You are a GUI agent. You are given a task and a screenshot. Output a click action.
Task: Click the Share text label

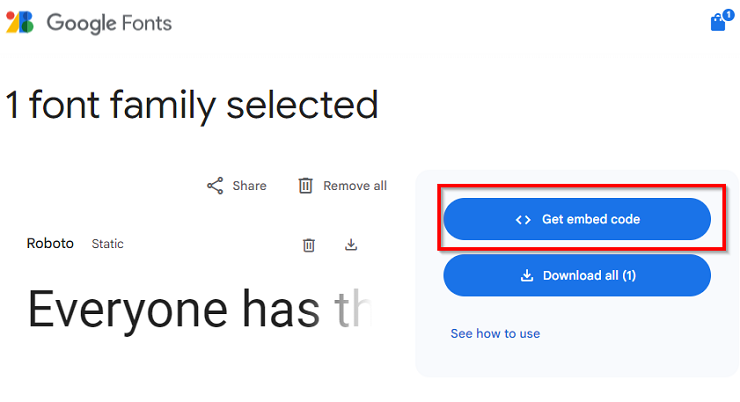249,186
